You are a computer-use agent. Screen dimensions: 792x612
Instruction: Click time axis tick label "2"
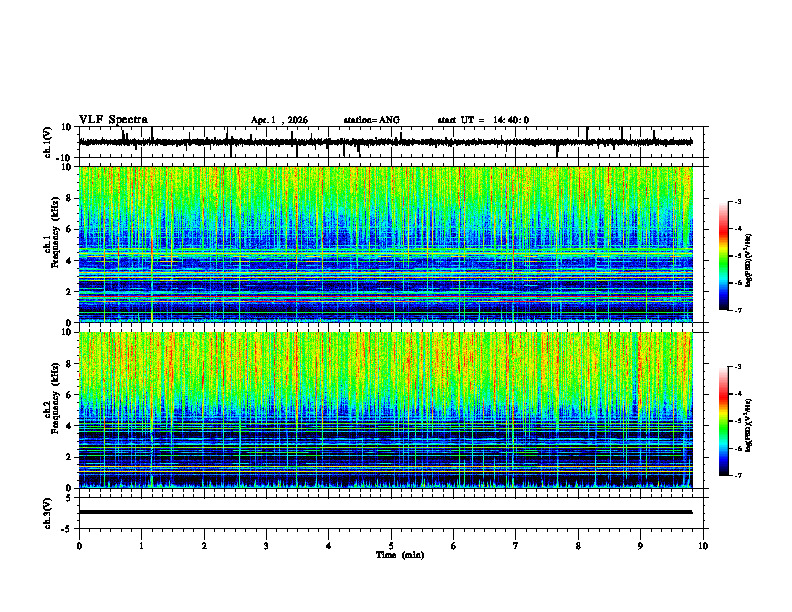204,546
